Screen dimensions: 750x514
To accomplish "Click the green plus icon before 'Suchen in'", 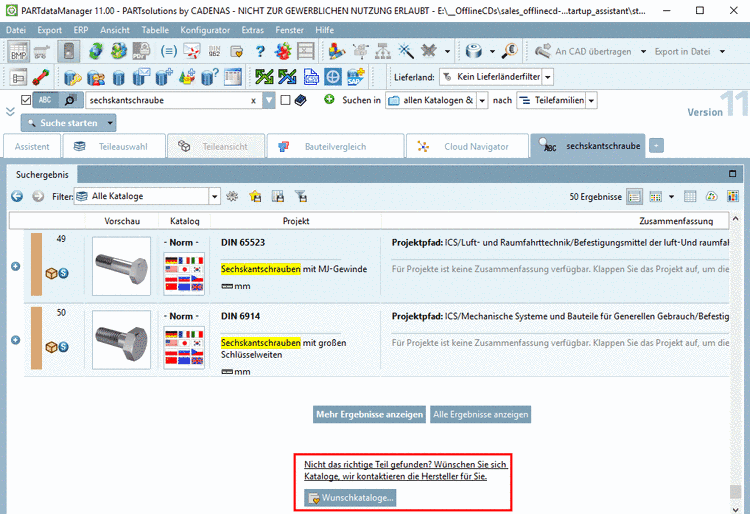I will [329, 99].
